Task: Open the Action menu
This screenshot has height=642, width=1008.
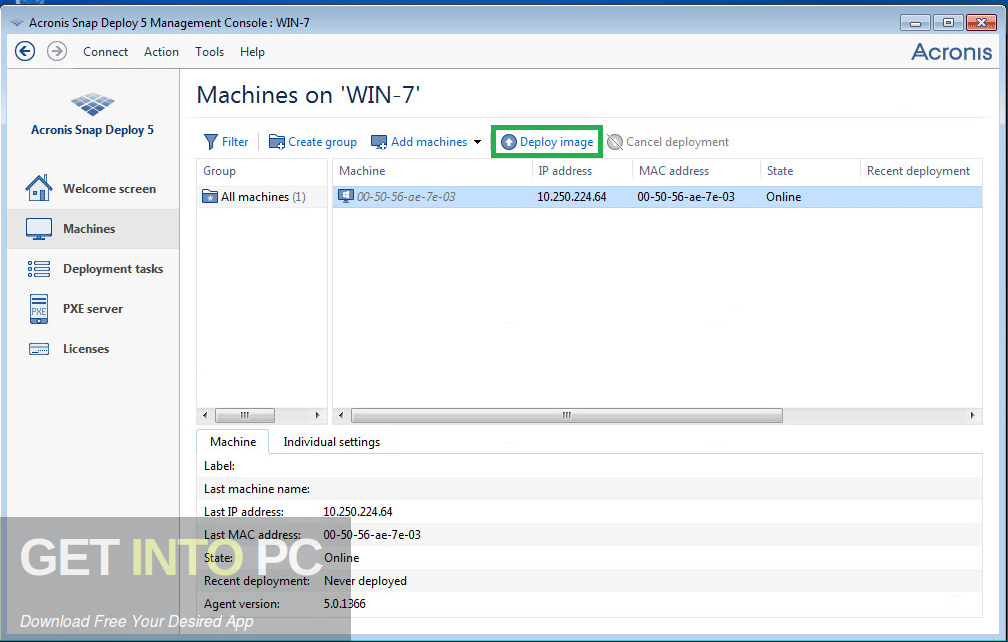Action: [161, 52]
